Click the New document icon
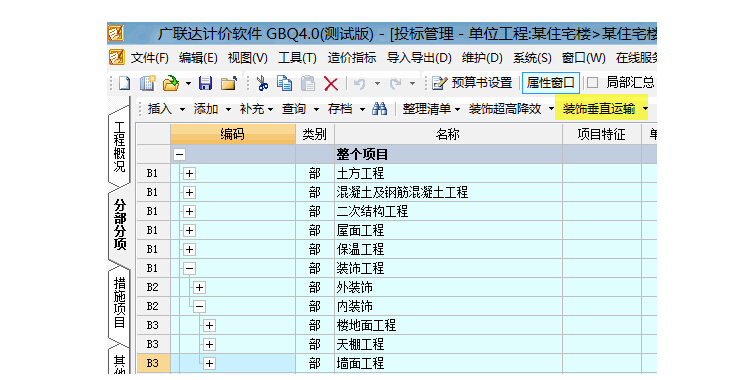 pos(124,83)
